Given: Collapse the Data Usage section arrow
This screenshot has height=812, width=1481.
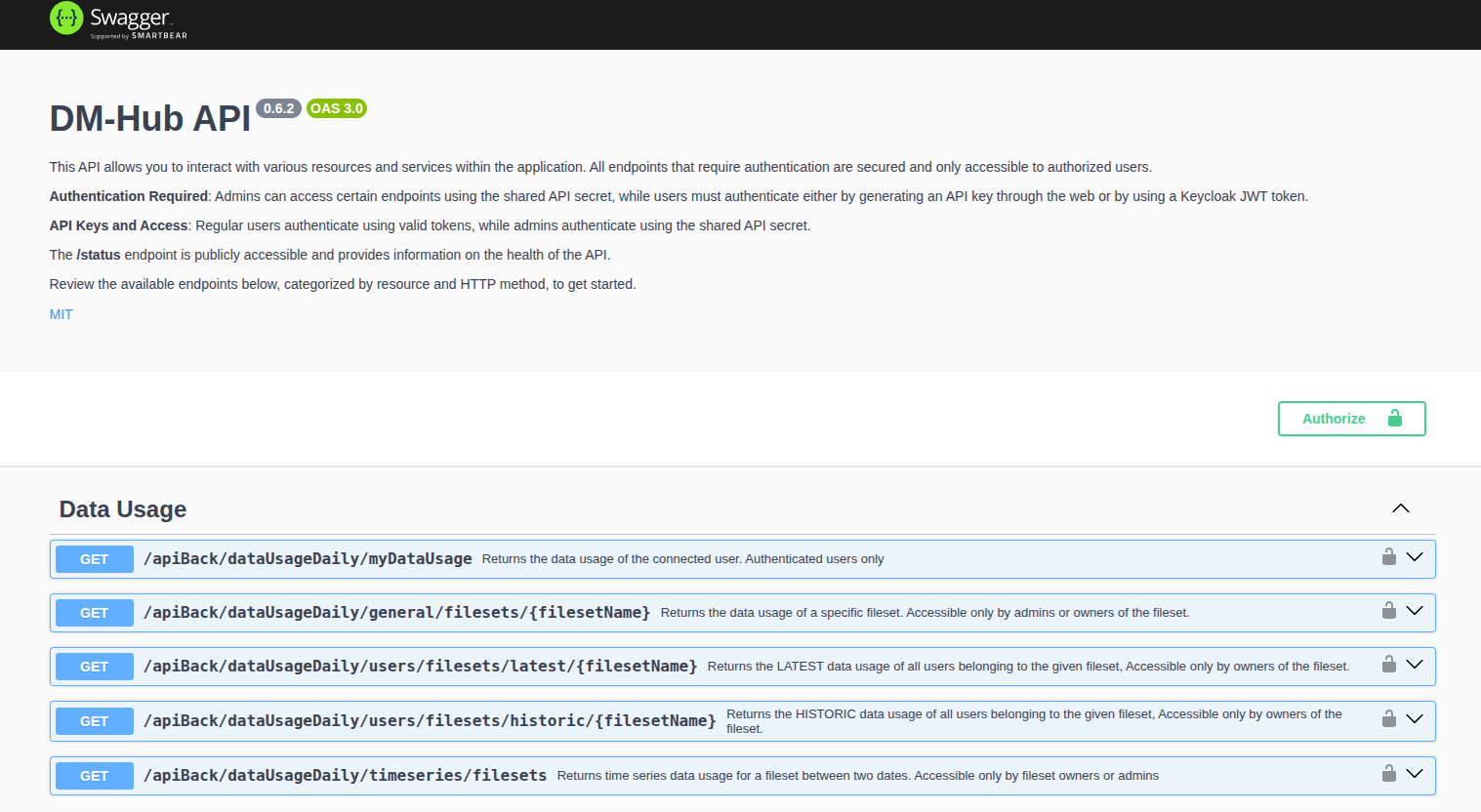Looking at the screenshot, I should pyautogui.click(x=1401, y=508).
